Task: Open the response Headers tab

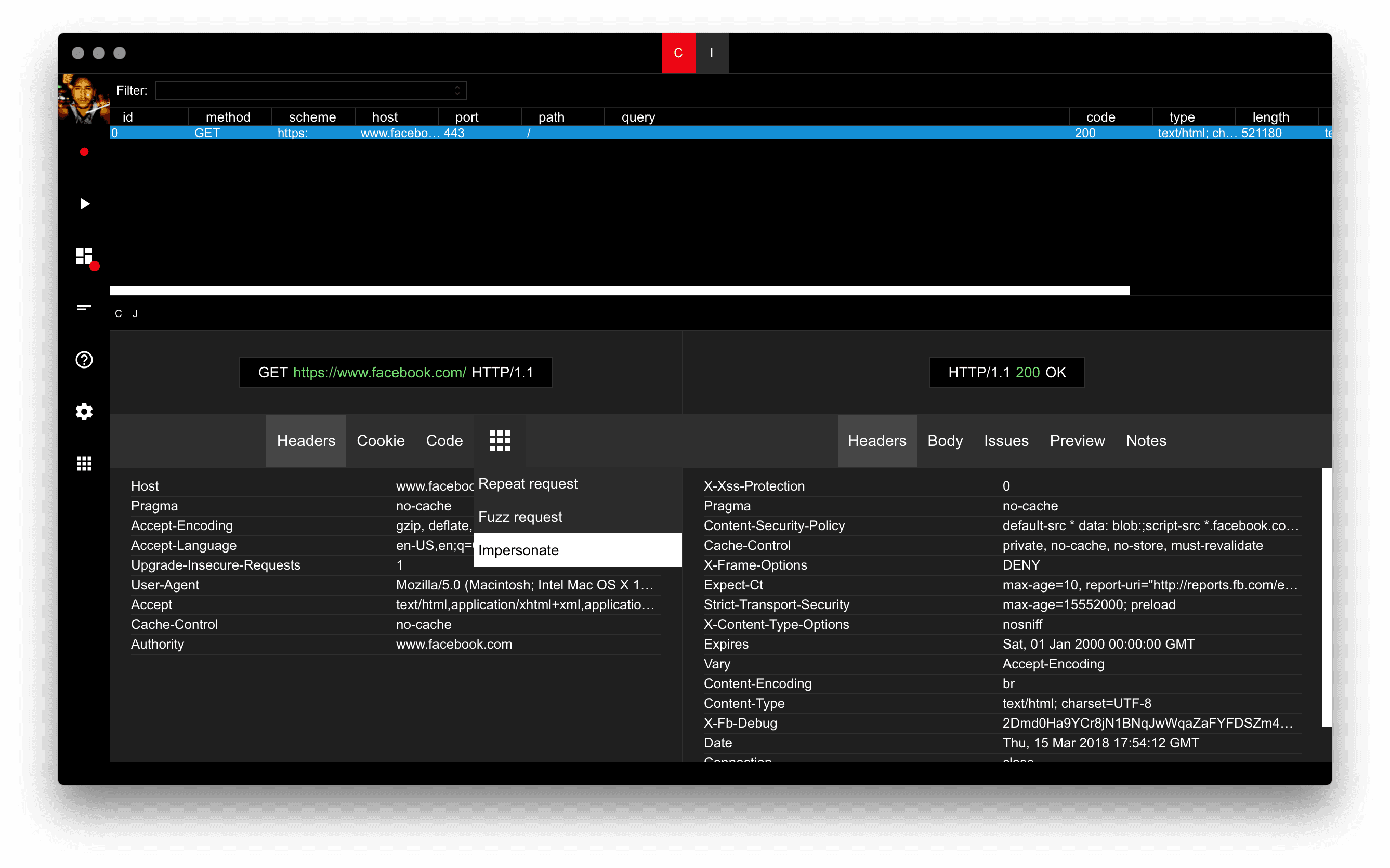Action: [x=877, y=441]
